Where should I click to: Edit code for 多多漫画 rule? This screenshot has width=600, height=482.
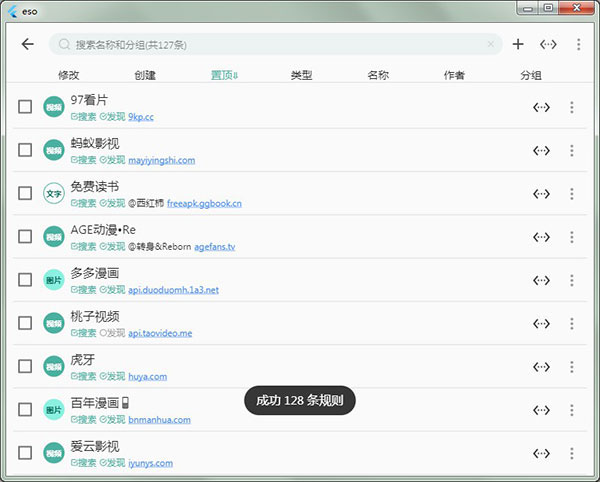[541, 280]
